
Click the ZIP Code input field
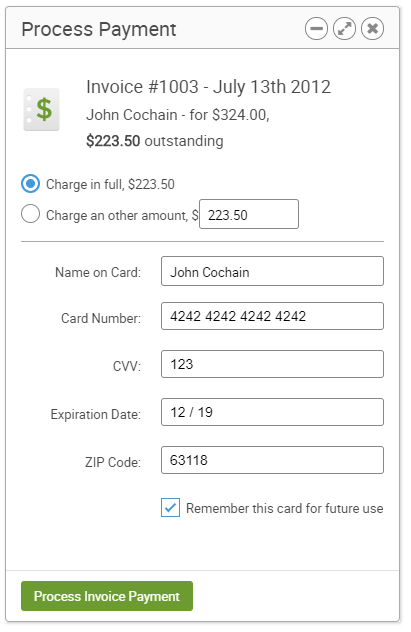pos(272,460)
